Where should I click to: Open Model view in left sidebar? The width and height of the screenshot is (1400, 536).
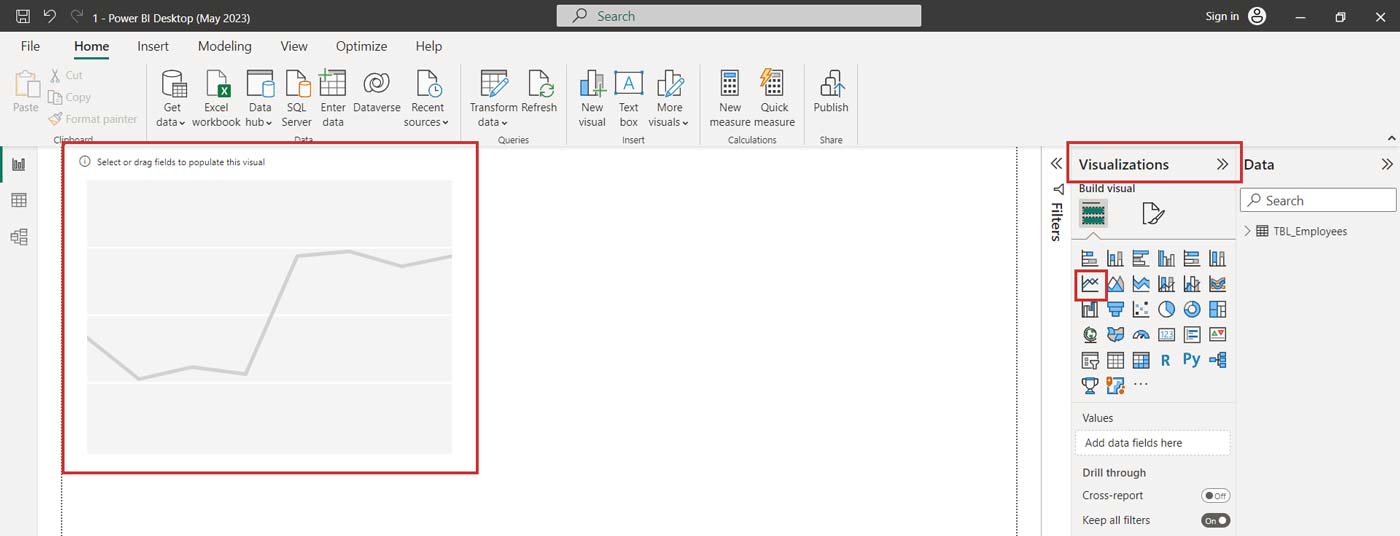point(18,237)
